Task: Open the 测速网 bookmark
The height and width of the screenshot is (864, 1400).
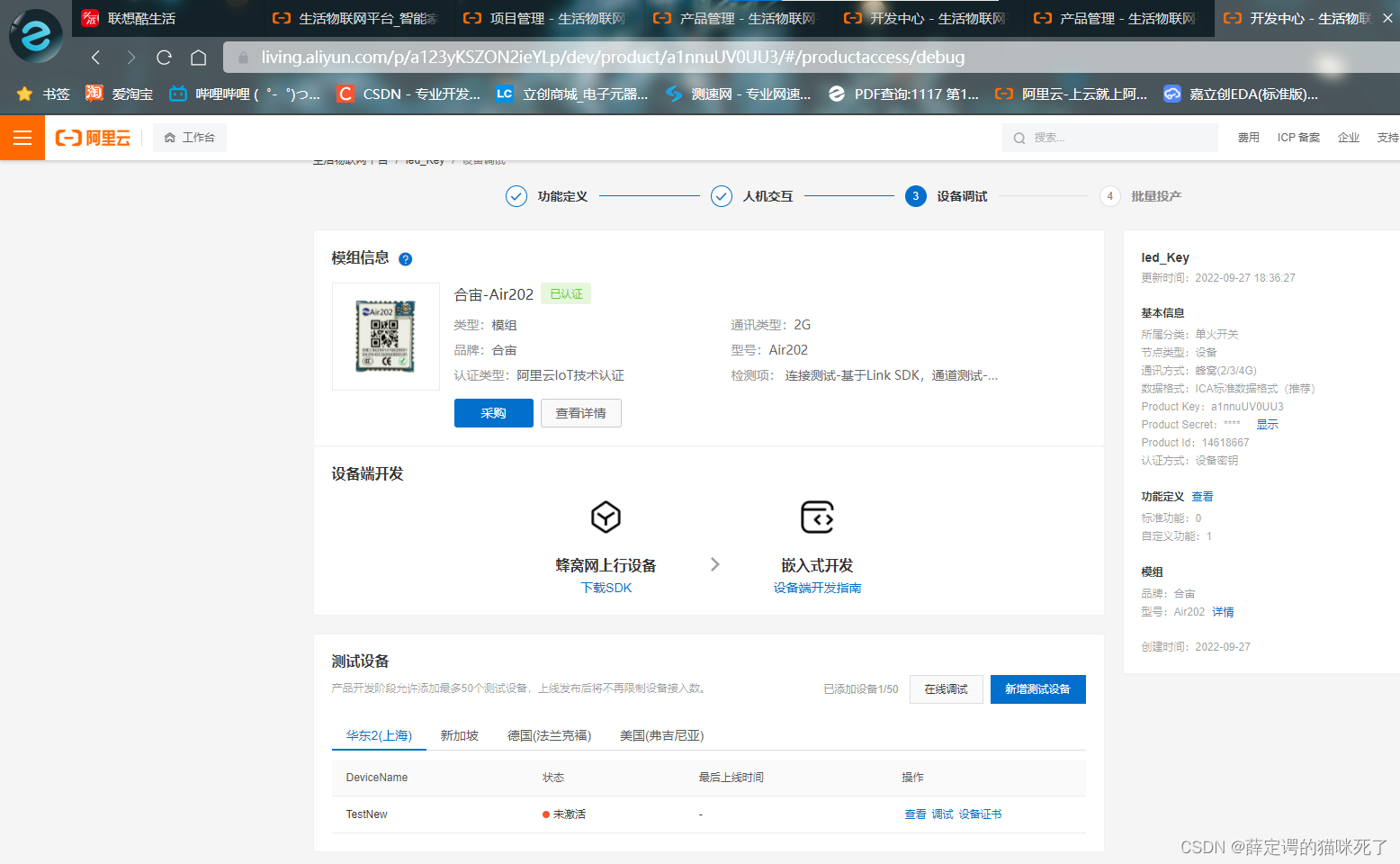Action: coord(738,94)
